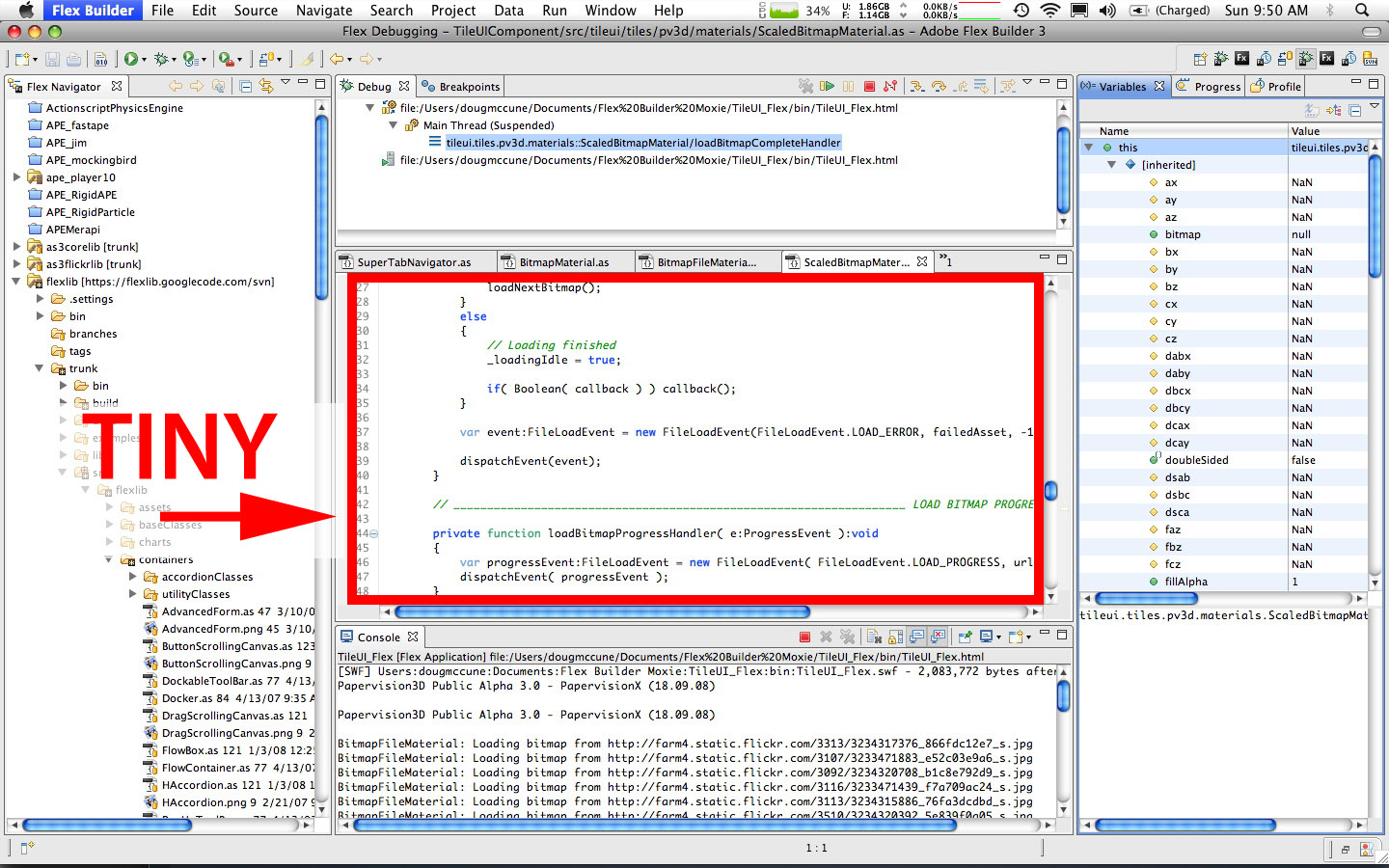Toggle Scroll Lock in Console
The width and height of the screenshot is (1389, 868).
tap(895, 637)
